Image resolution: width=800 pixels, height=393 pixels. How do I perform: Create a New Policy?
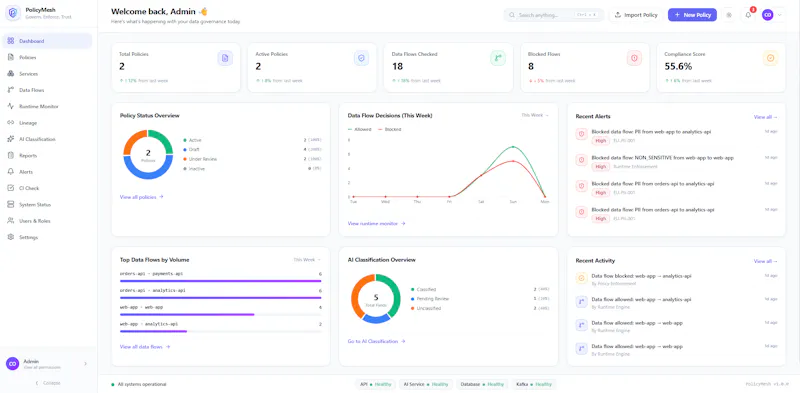point(692,15)
